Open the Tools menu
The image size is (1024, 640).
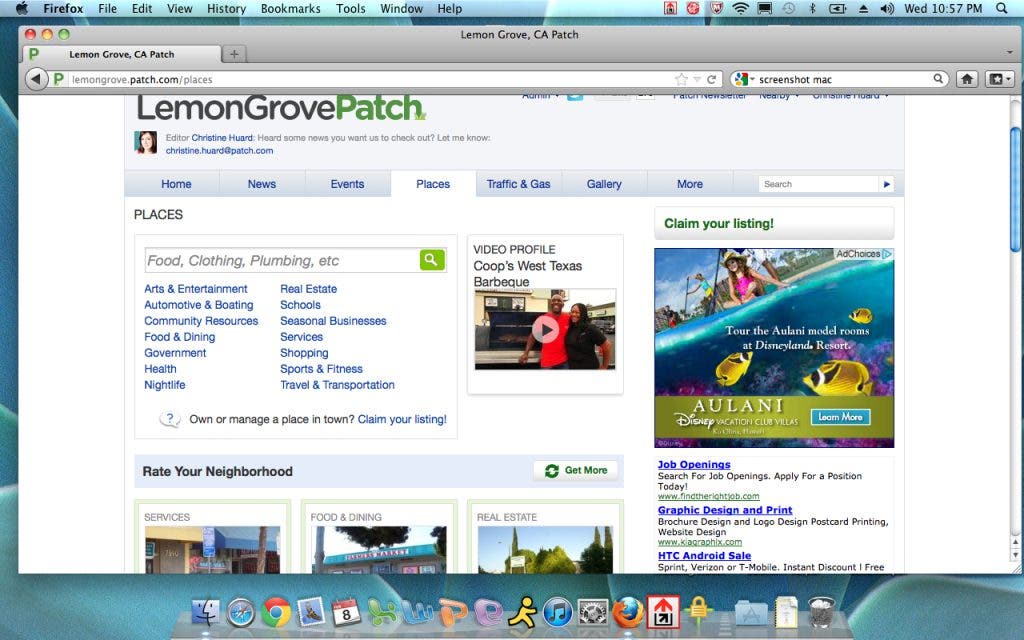coord(351,8)
